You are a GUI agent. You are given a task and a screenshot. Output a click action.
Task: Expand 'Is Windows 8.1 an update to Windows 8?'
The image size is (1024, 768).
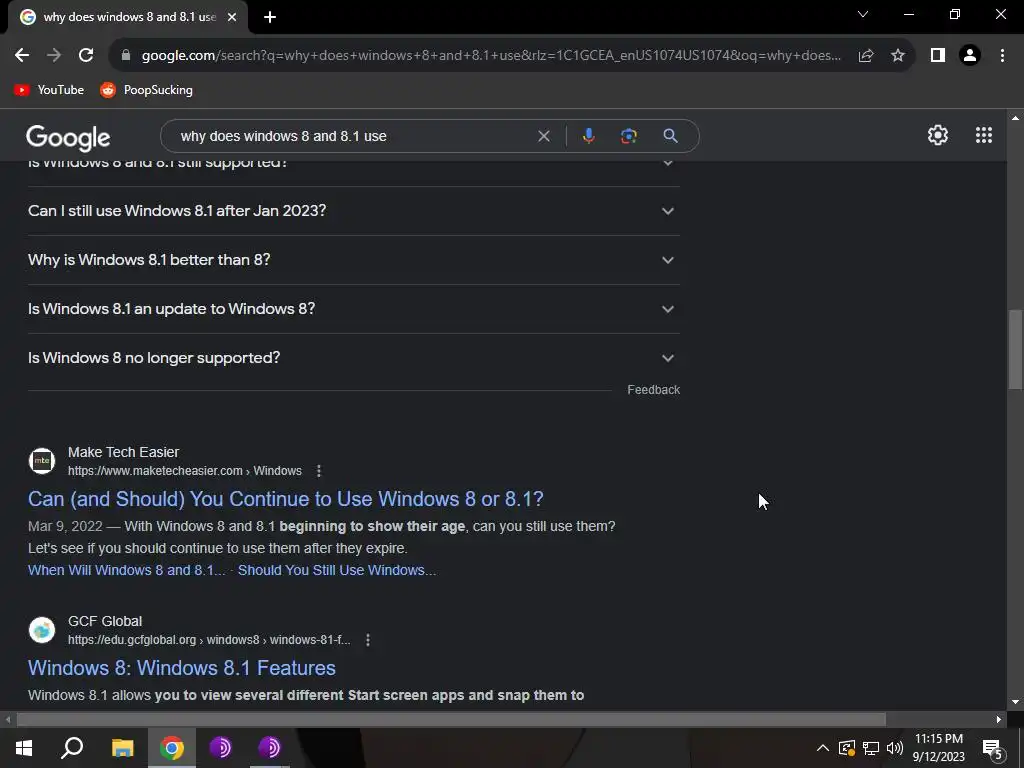click(x=353, y=309)
